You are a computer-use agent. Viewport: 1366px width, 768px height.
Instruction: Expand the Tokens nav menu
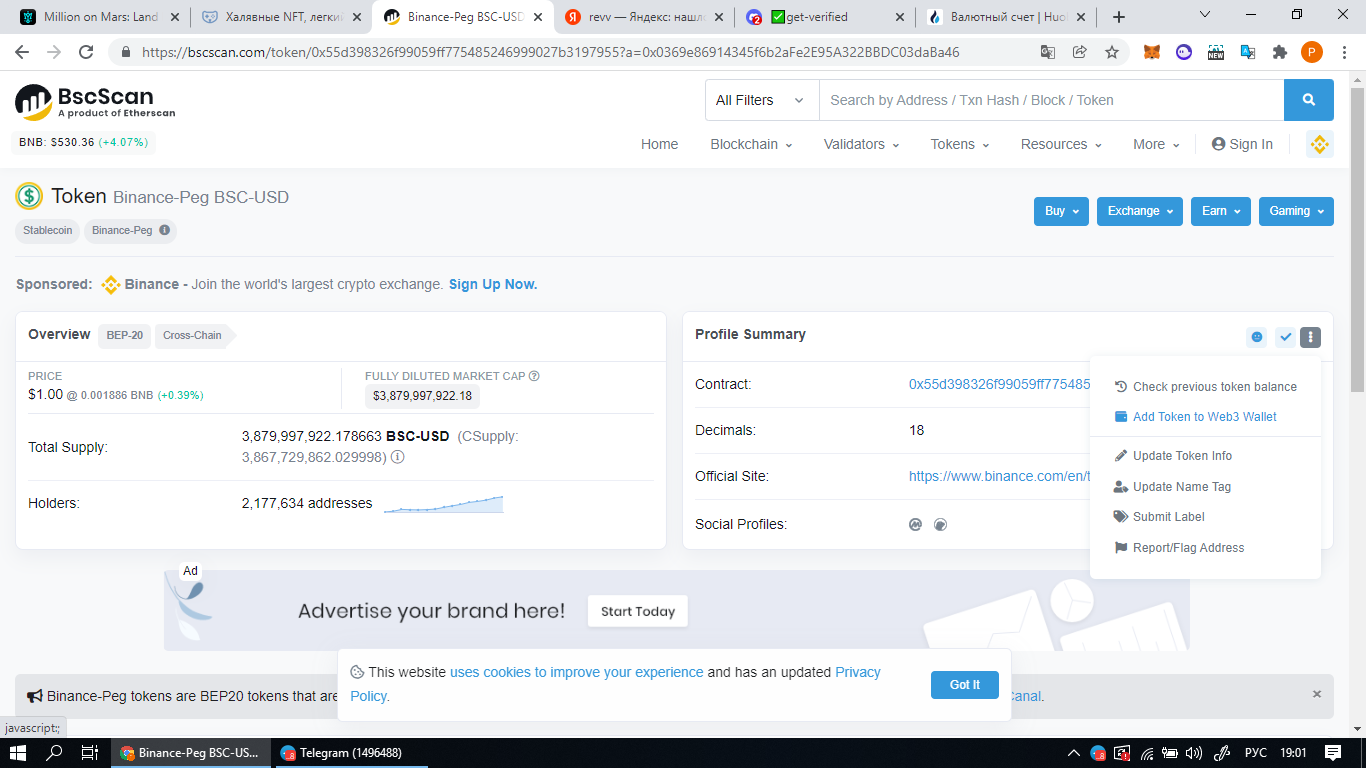pyautogui.click(x=960, y=144)
